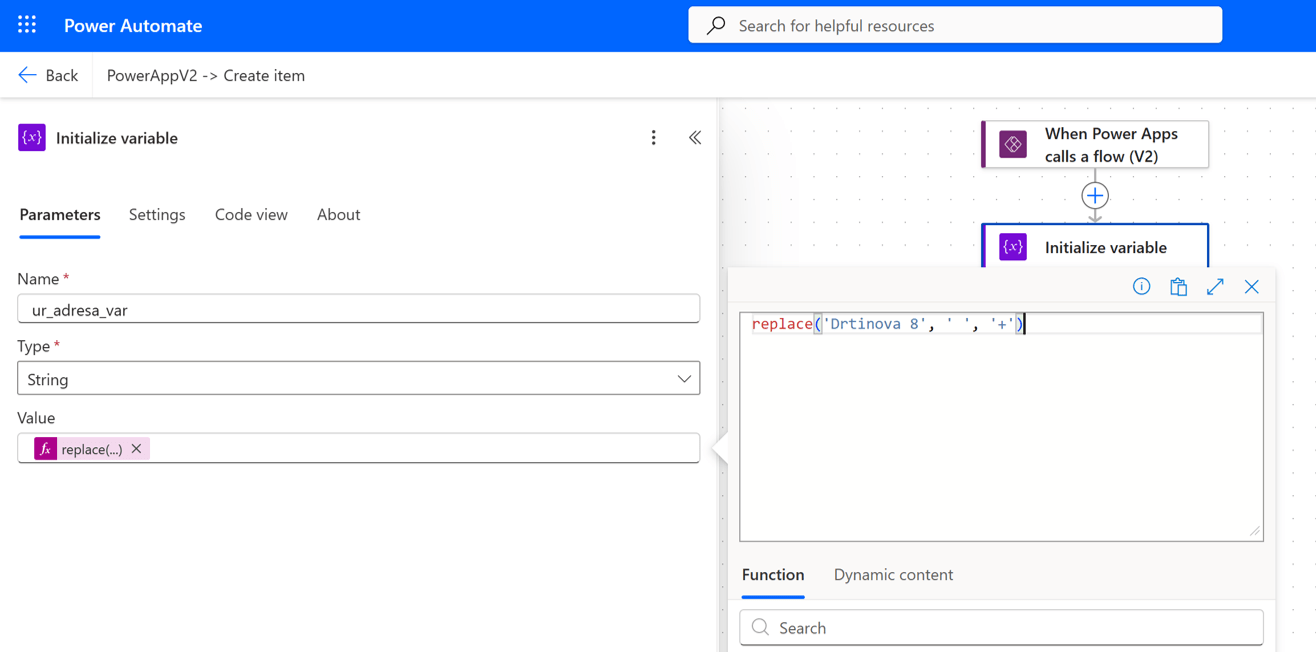1316x652 pixels.
Task: Collapse the Initialize variable side panel
Action: click(x=694, y=138)
